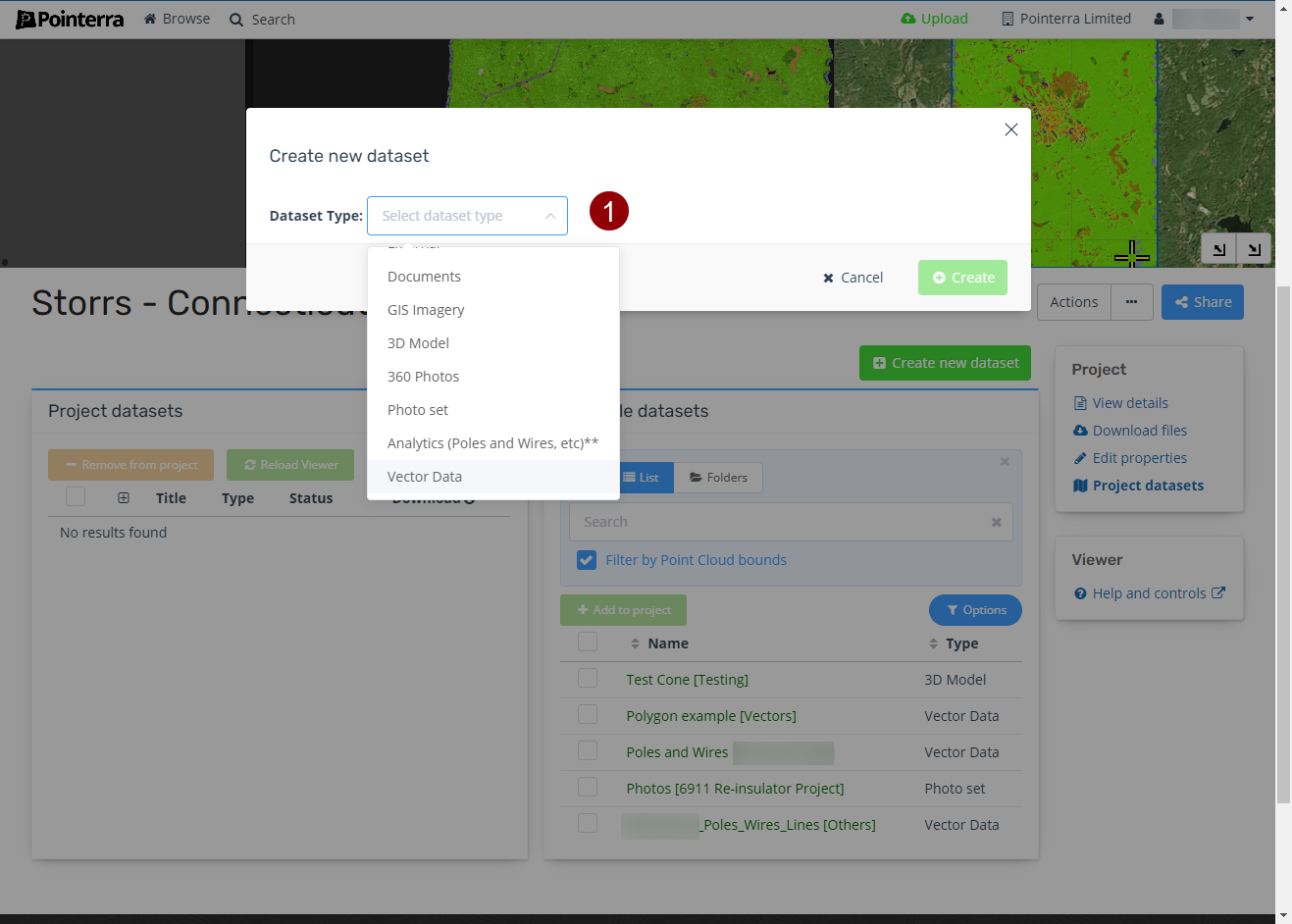
Task: Clear the dataset search field
Action: 996,523
